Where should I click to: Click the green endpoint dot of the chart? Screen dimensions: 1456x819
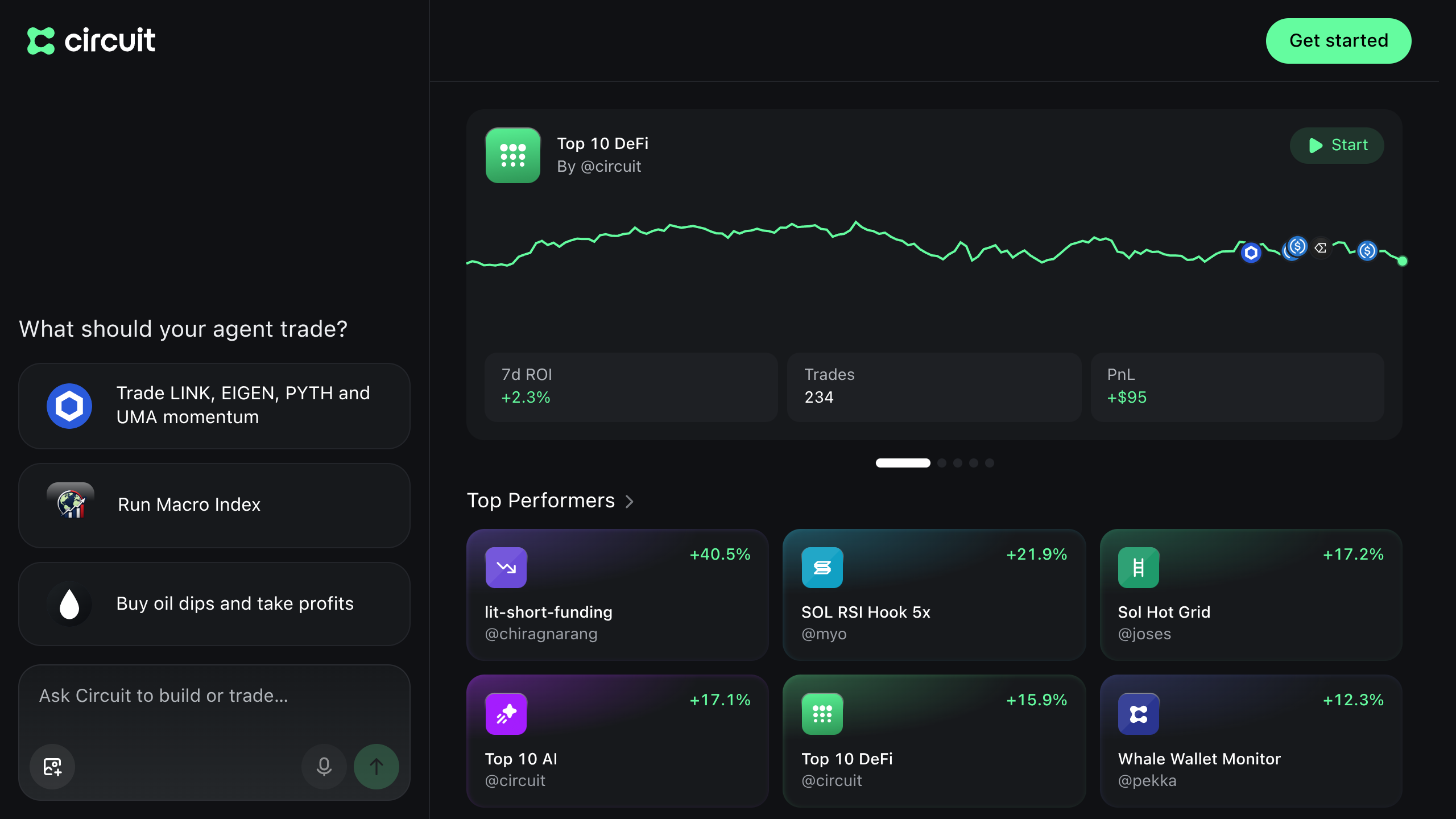pos(1403,261)
